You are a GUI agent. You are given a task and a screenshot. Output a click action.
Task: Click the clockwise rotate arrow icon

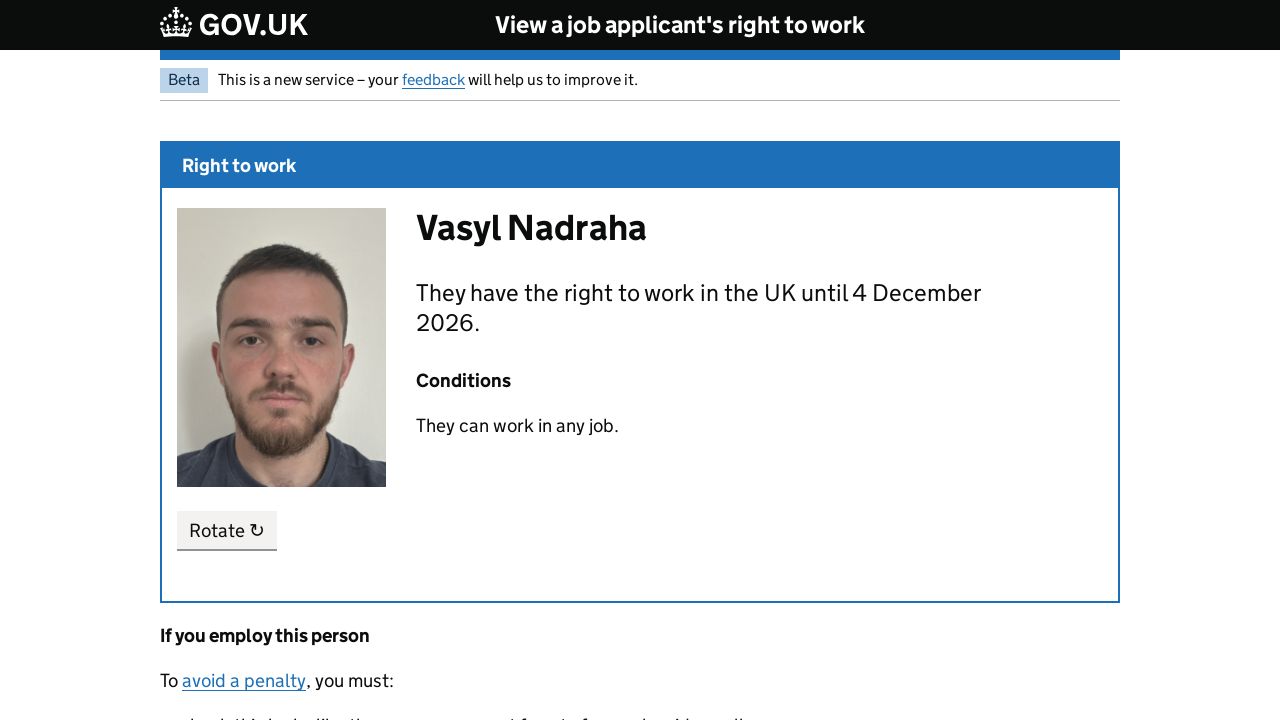click(257, 531)
